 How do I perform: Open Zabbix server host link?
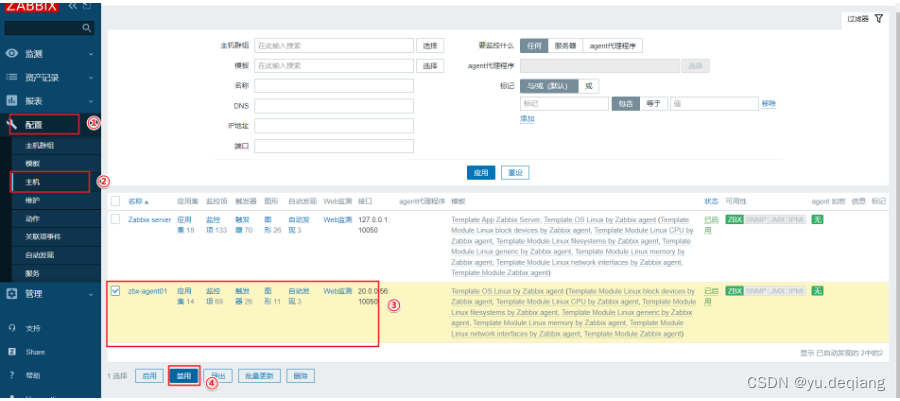(150, 219)
